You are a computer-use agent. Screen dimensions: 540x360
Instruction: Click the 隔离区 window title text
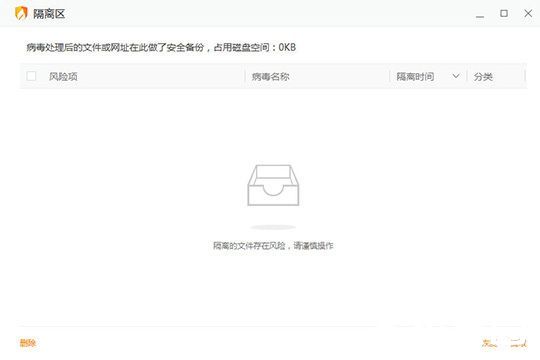[x=49, y=14]
